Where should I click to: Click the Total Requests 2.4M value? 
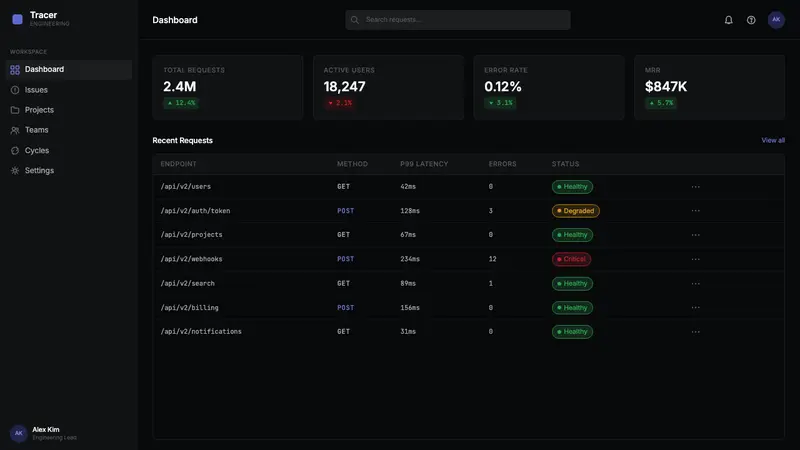point(180,87)
